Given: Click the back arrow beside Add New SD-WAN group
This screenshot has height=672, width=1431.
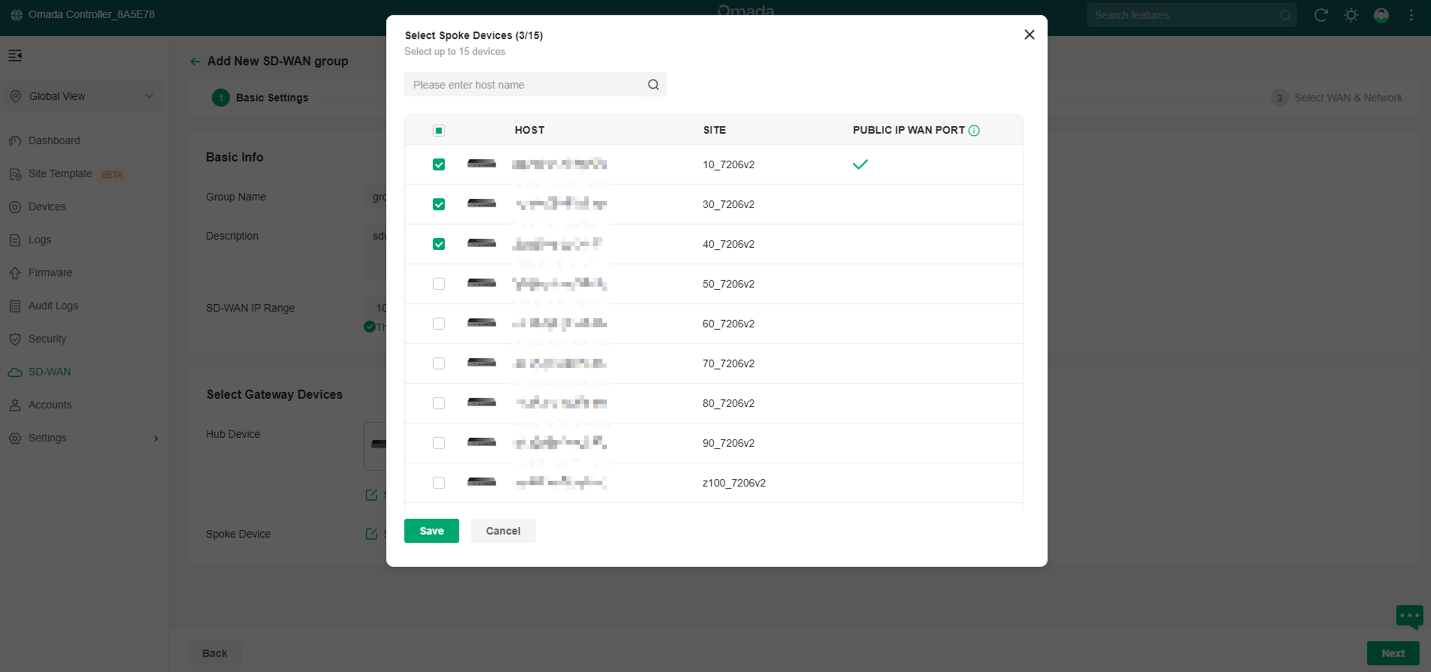Looking at the screenshot, I should point(195,61).
